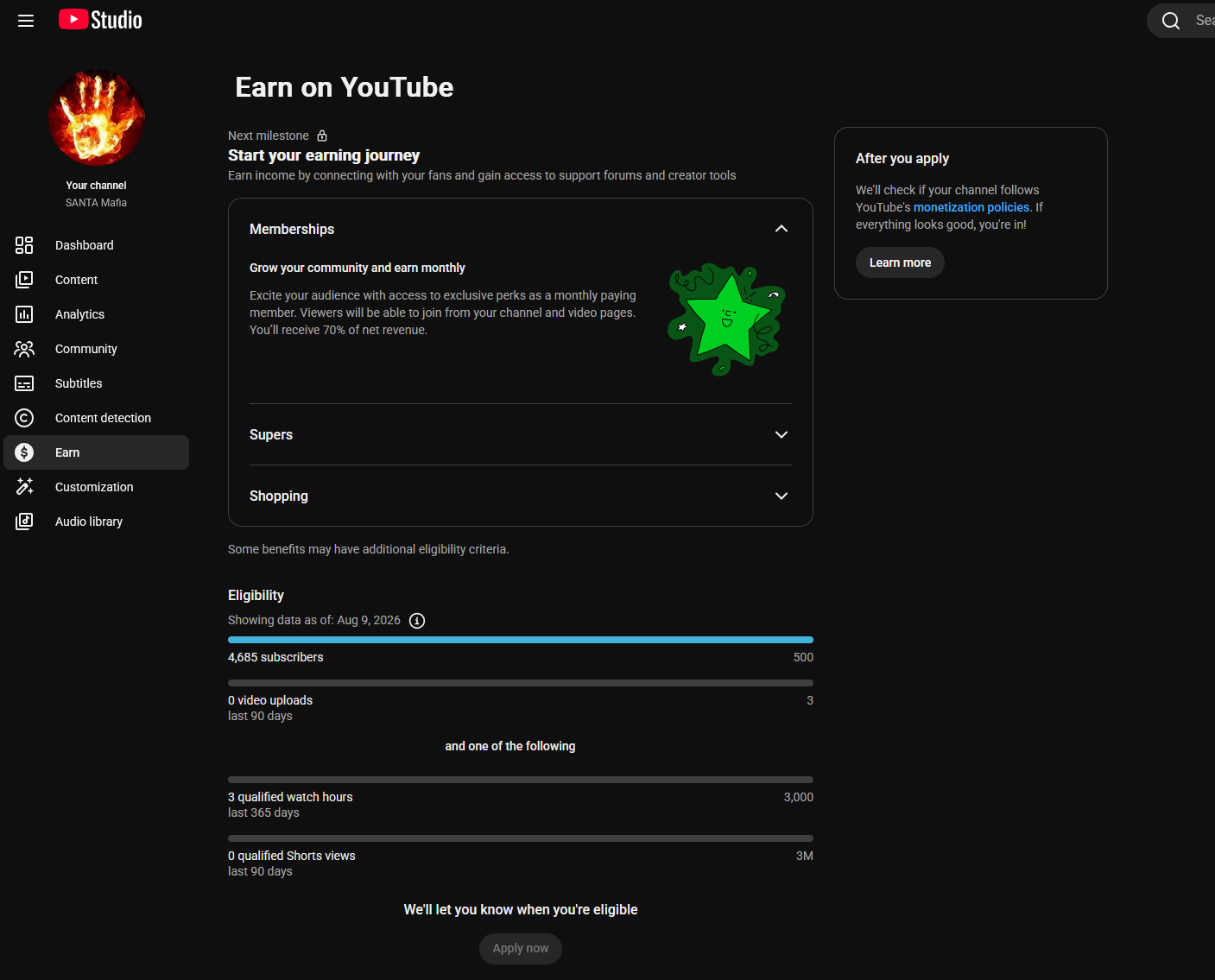Click the '0 video uploads' text
The height and width of the screenshot is (980, 1215).
click(270, 700)
